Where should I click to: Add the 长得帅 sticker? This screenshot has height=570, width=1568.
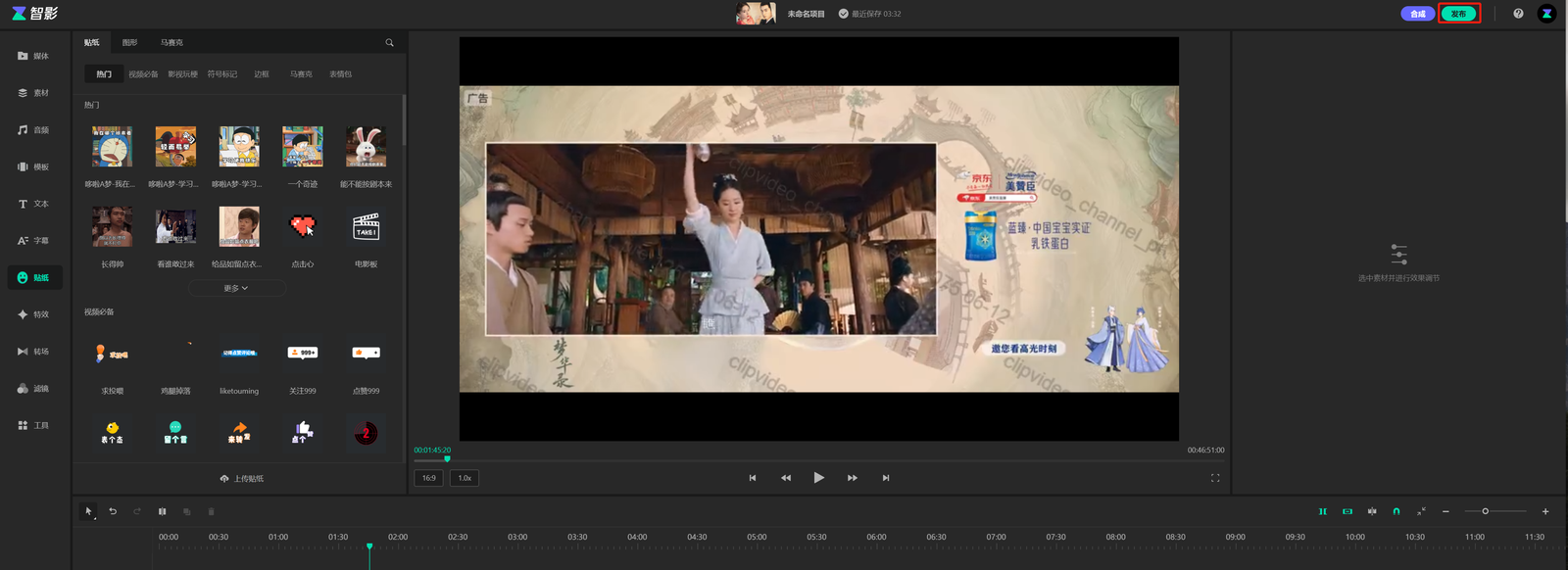coord(112,227)
